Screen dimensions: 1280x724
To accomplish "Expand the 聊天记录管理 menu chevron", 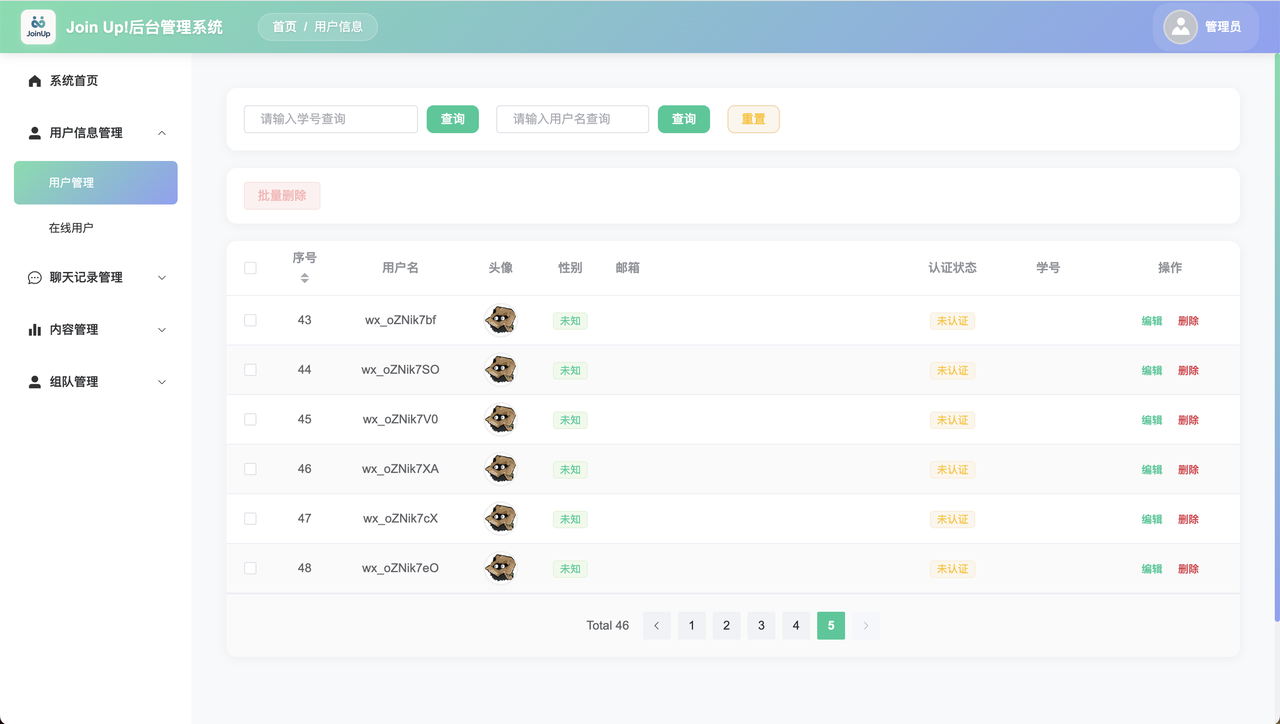I will pyautogui.click(x=162, y=278).
